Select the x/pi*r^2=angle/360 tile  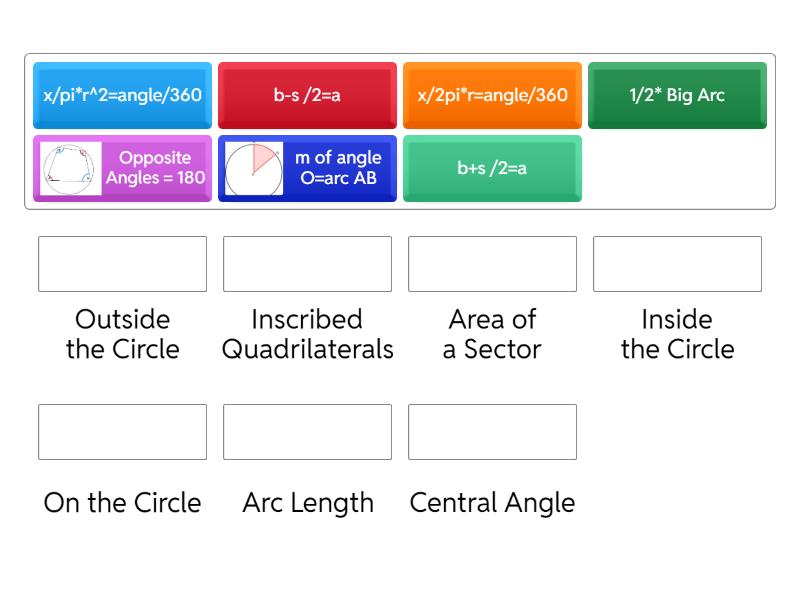pyautogui.click(x=122, y=95)
